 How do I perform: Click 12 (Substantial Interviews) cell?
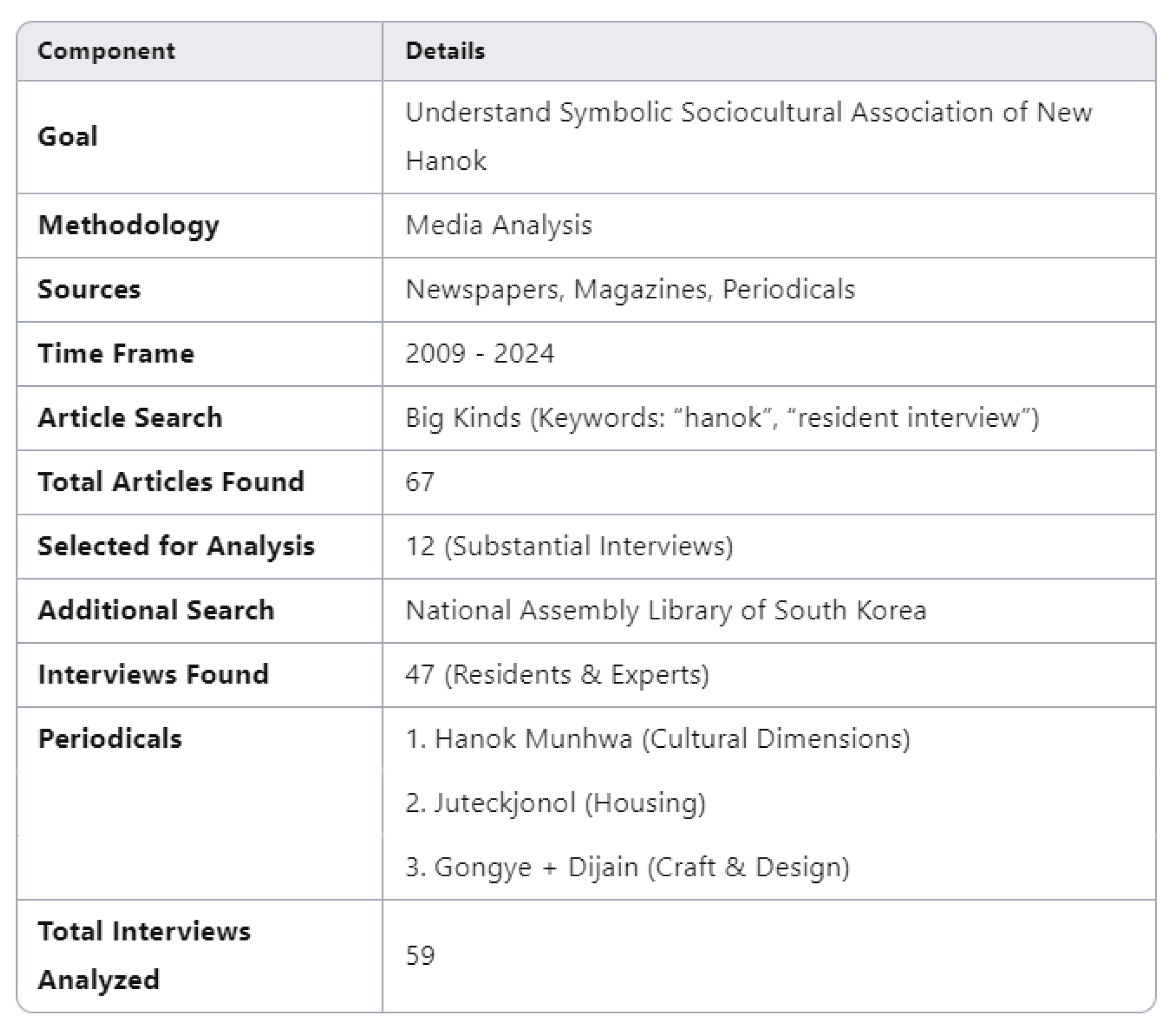569,546
